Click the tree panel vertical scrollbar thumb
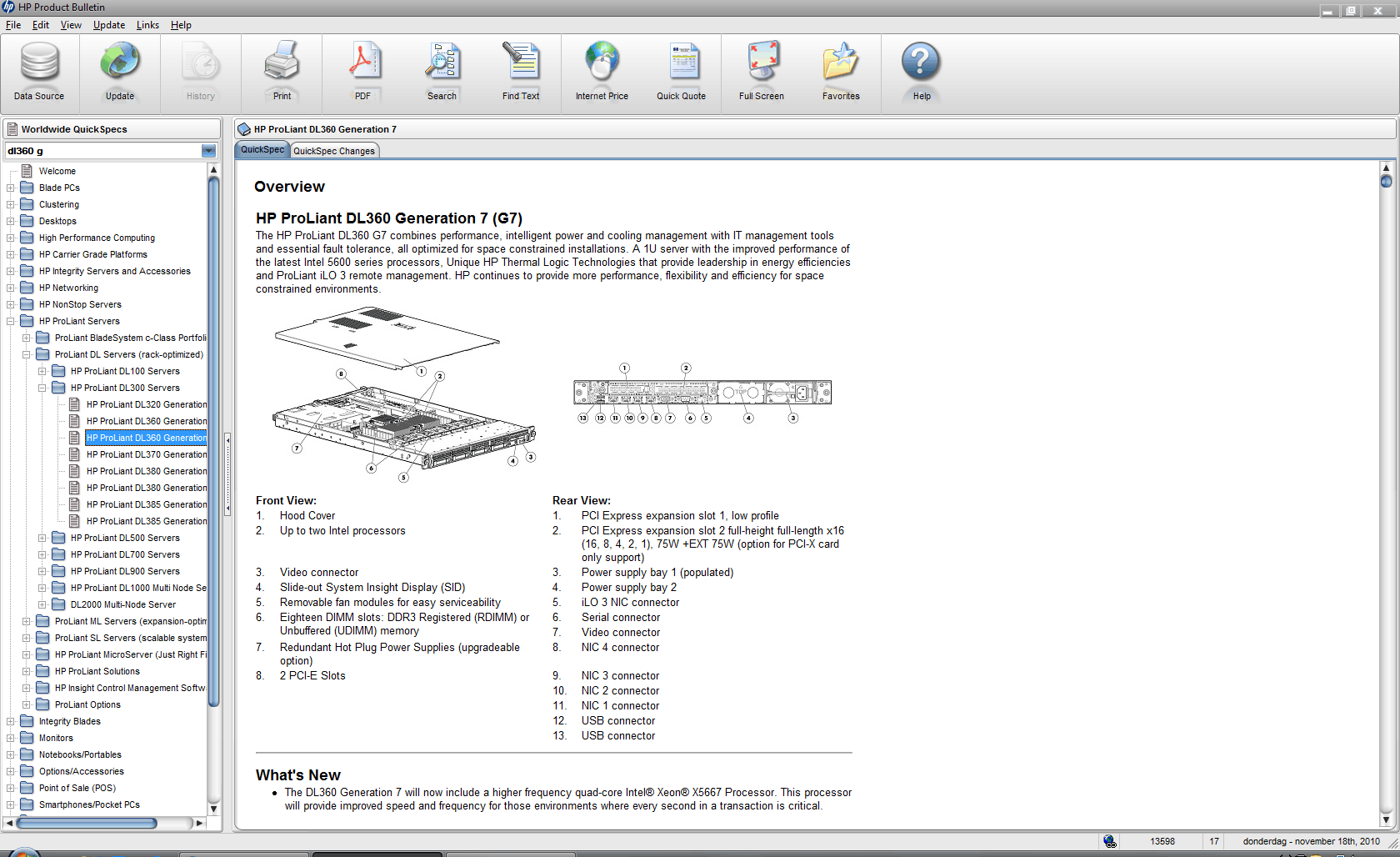Image resolution: width=1400 pixels, height=857 pixels. pyautogui.click(x=213, y=442)
